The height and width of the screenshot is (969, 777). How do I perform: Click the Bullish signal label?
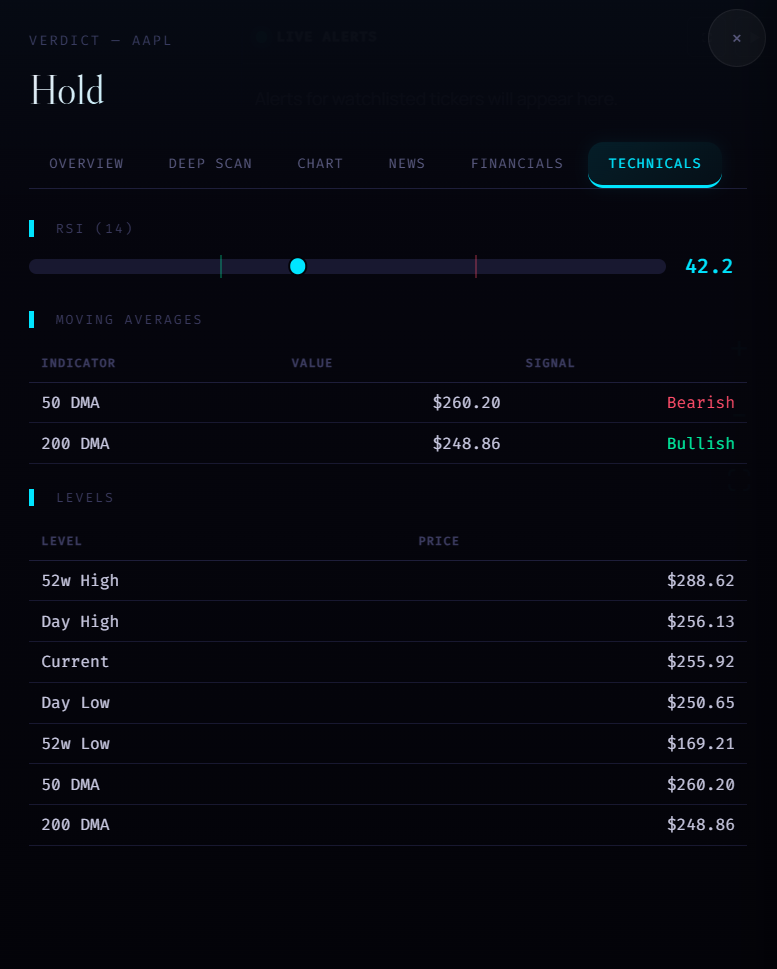tap(700, 444)
